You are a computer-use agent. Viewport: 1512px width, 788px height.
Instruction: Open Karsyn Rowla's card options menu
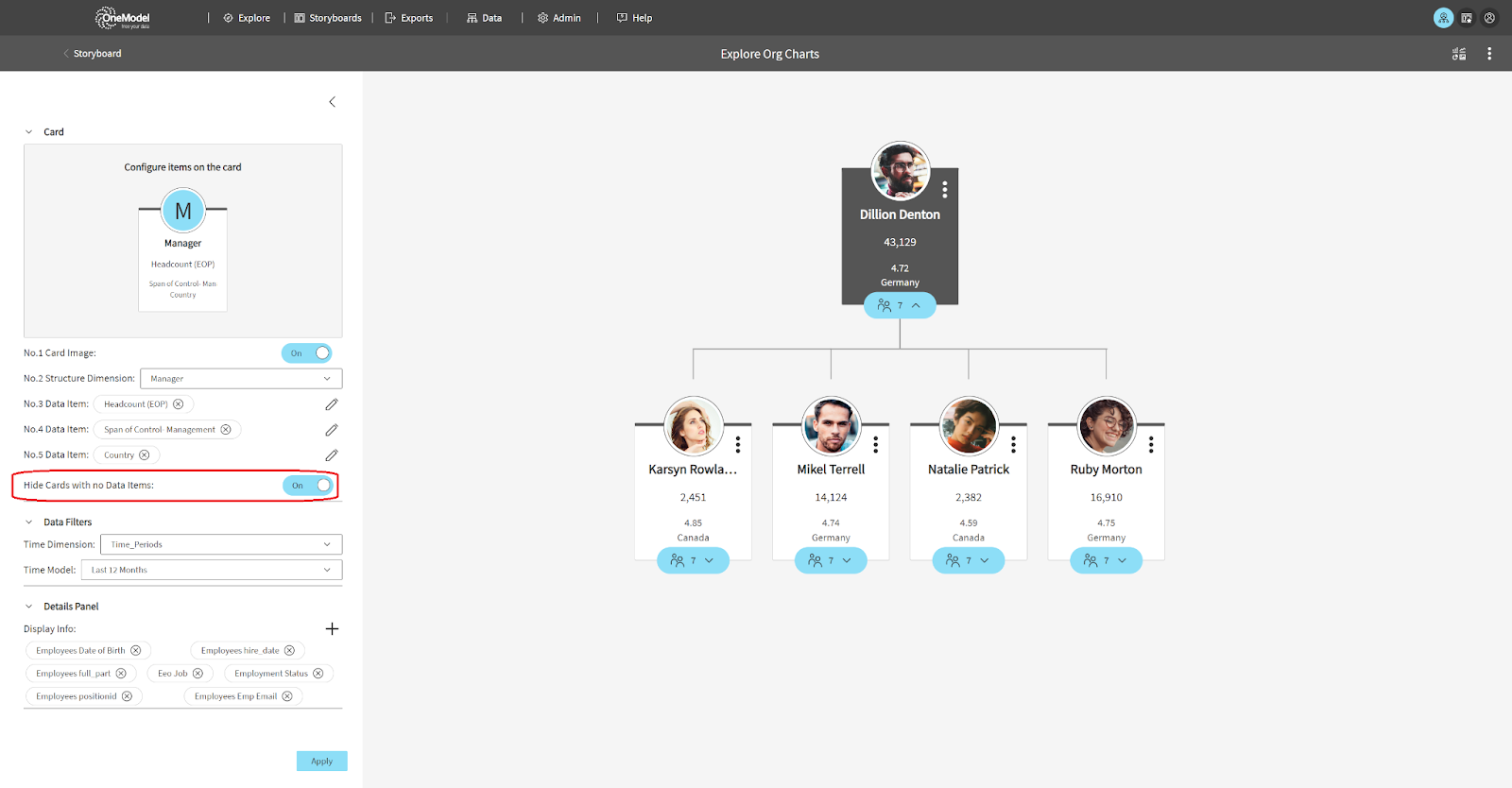pyautogui.click(x=738, y=444)
